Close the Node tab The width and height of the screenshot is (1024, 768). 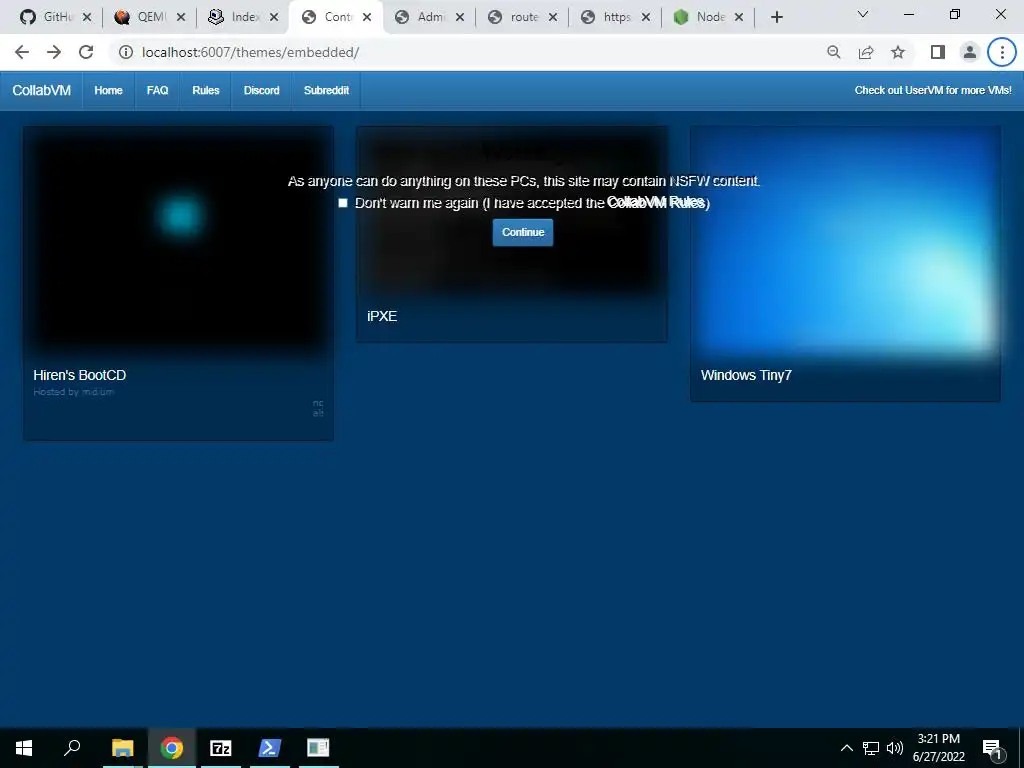click(x=739, y=18)
